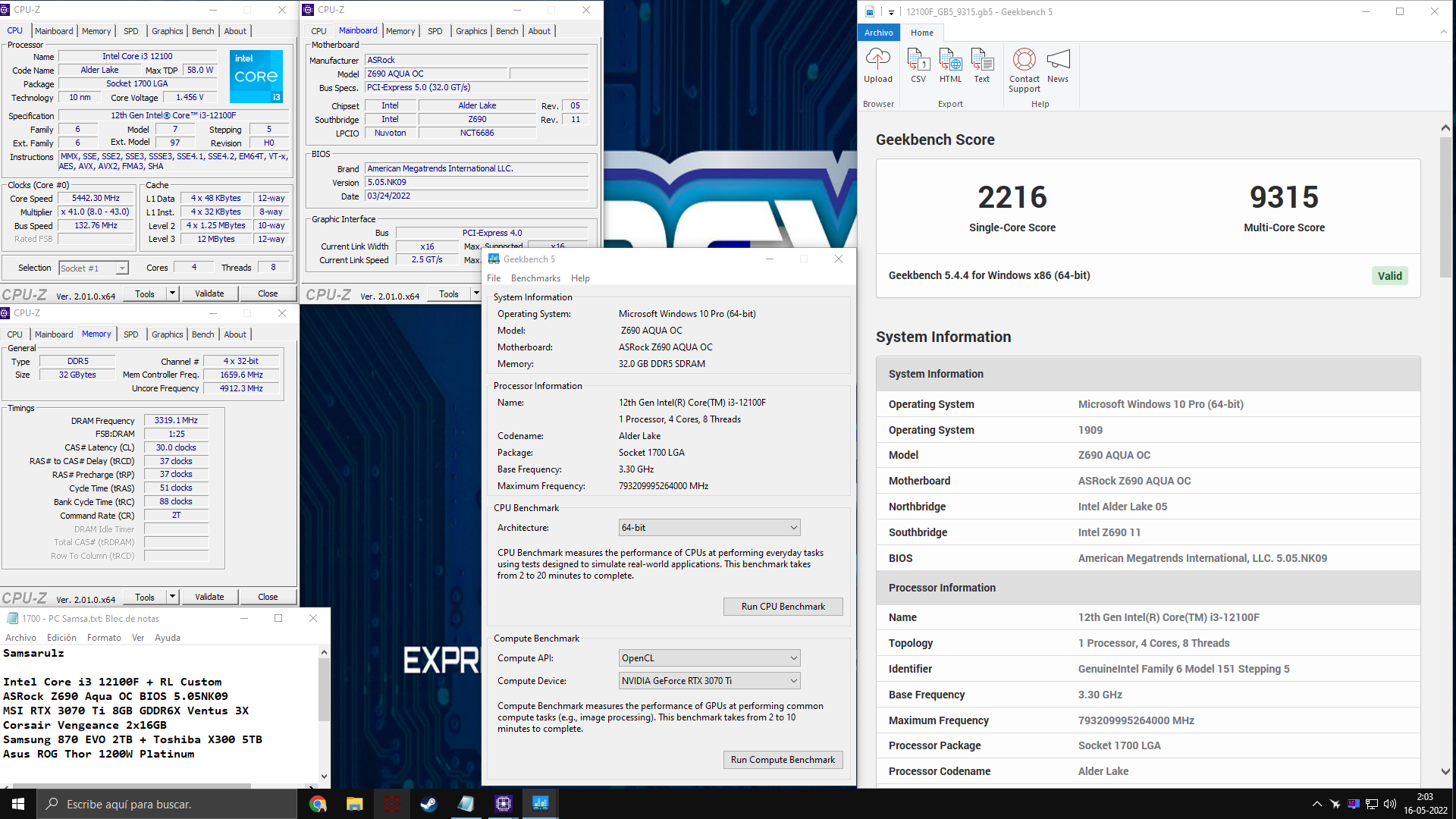Switch to Notepad via taskbar icon
Viewport: 1456px width, 819px height.
coord(466,804)
